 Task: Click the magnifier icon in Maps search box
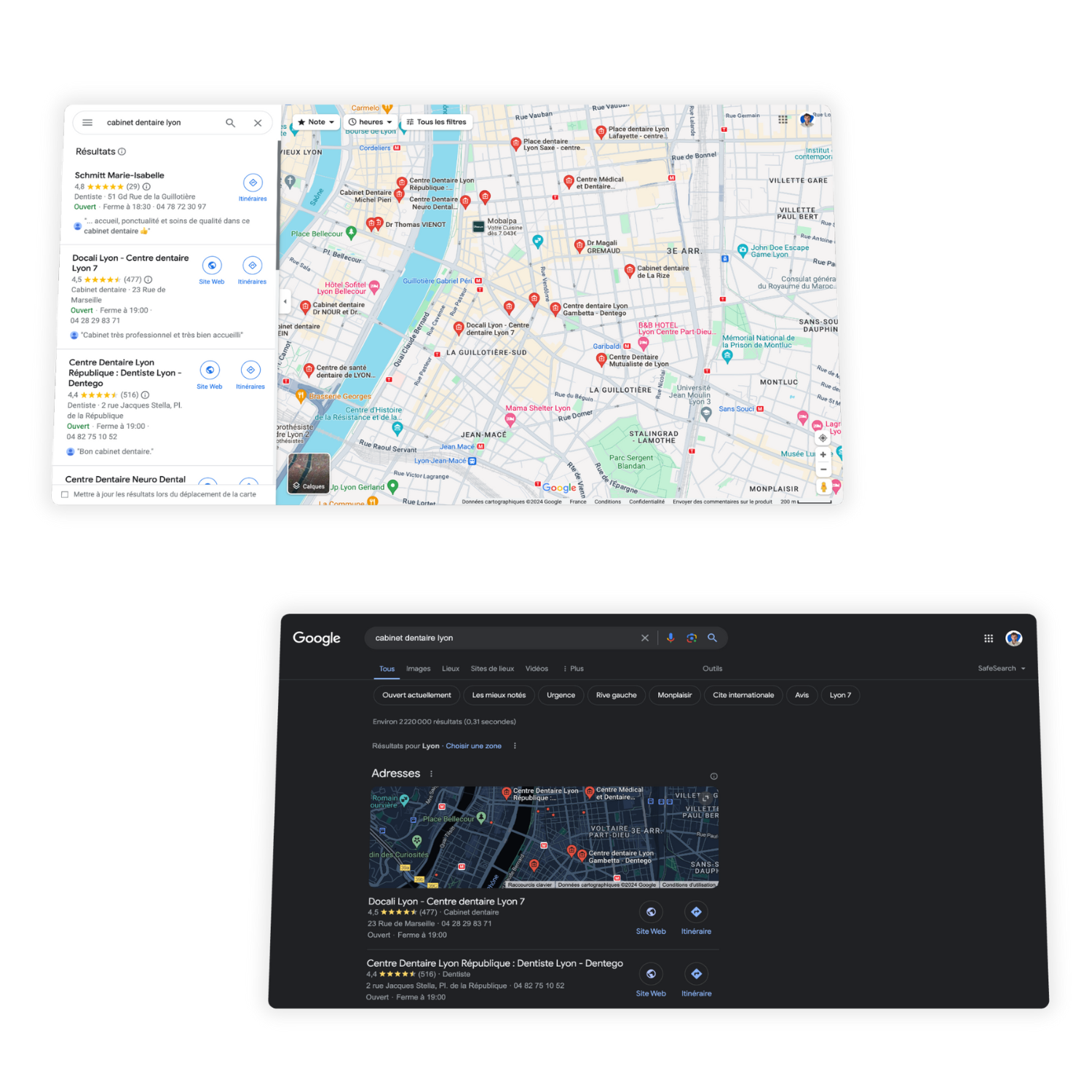coord(230,123)
